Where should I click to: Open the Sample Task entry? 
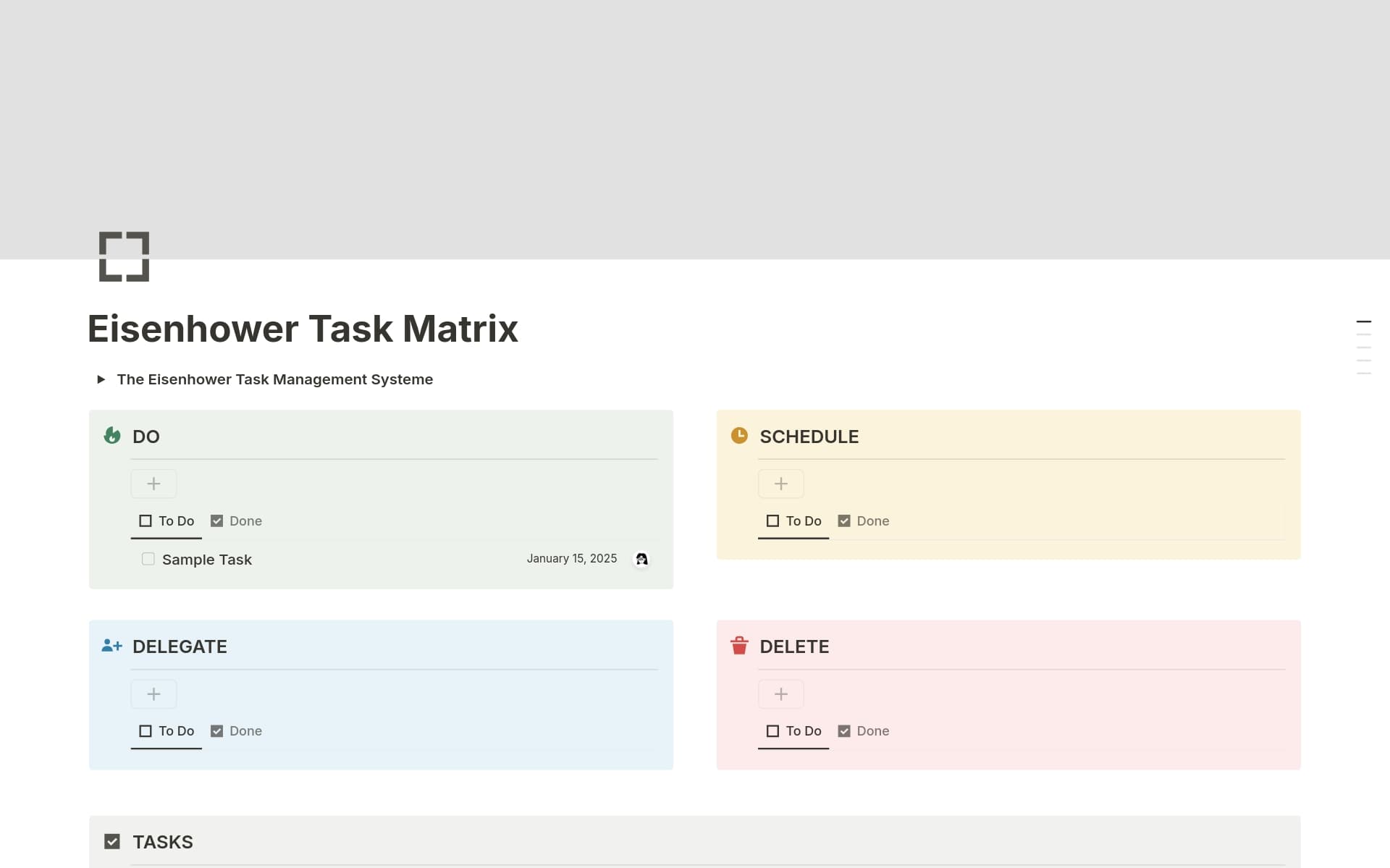coord(207,559)
